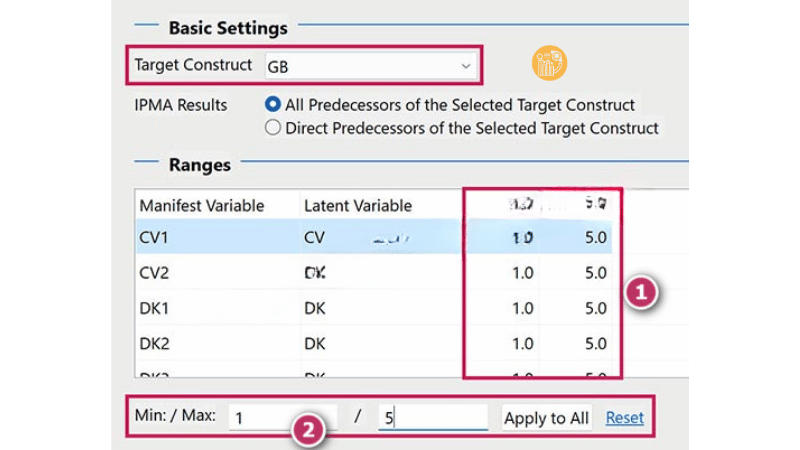Select the CV1 manifest variable row

point(155,237)
